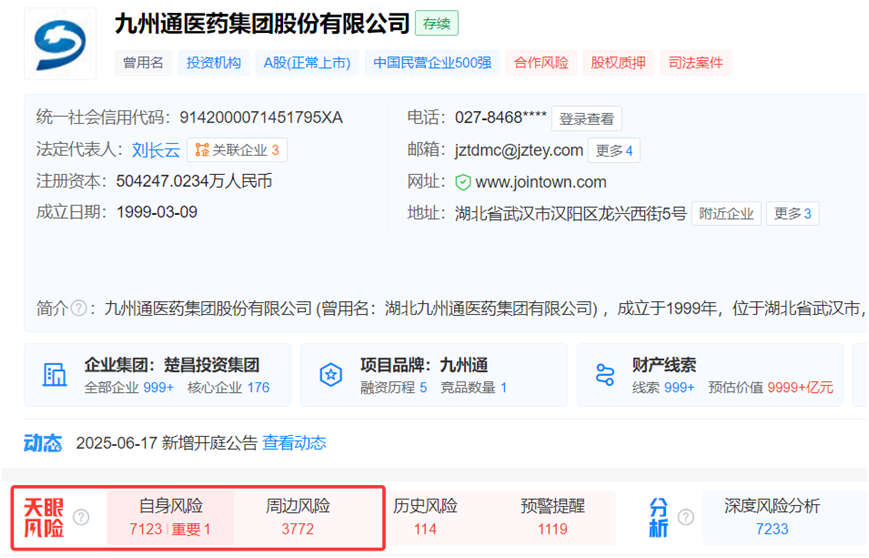Expand 更多 3 addresses
869x558 pixels.
click(793, 213)
